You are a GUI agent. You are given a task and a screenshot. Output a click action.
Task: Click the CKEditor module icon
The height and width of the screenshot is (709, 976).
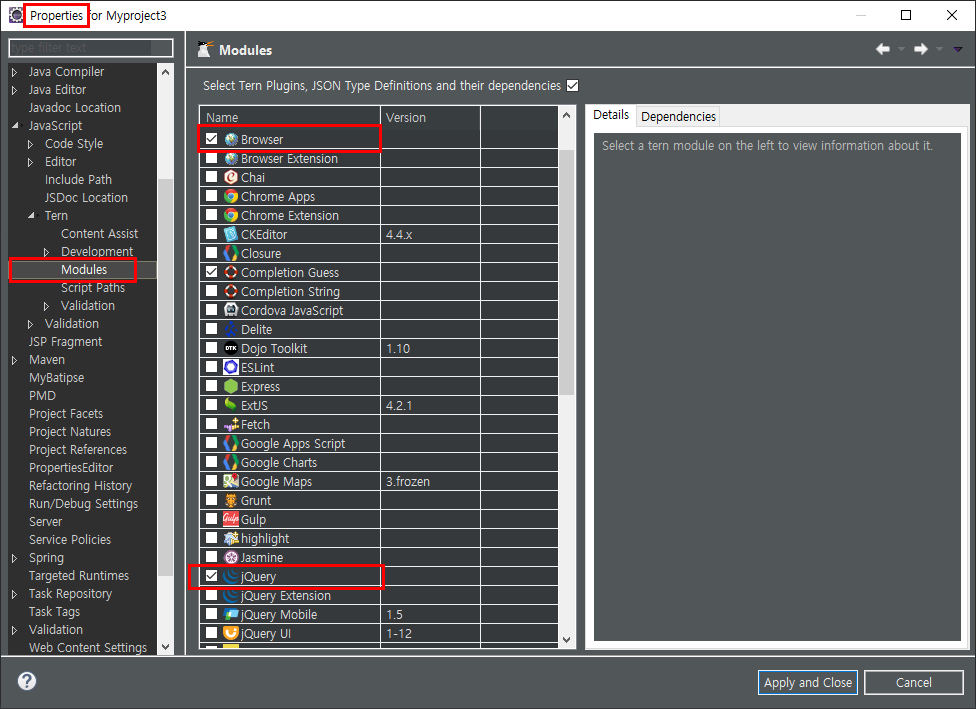pos(231,234)
